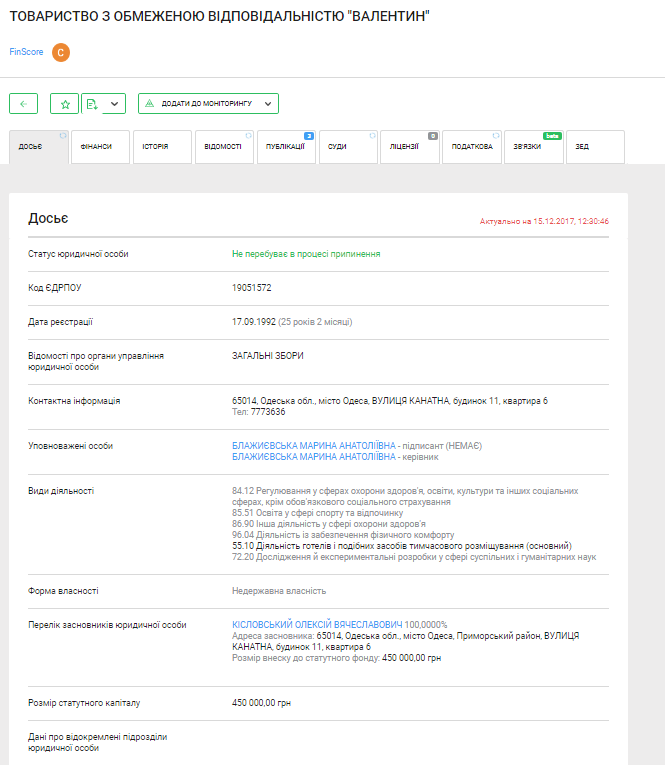Expand dropdown arrow next to list icon
The image size is (665, 765).
114,103
